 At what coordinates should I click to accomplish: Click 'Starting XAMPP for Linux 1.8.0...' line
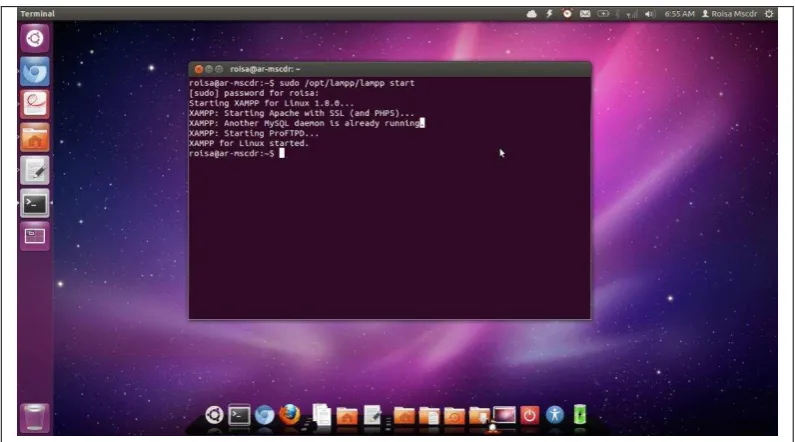(271, 103)
